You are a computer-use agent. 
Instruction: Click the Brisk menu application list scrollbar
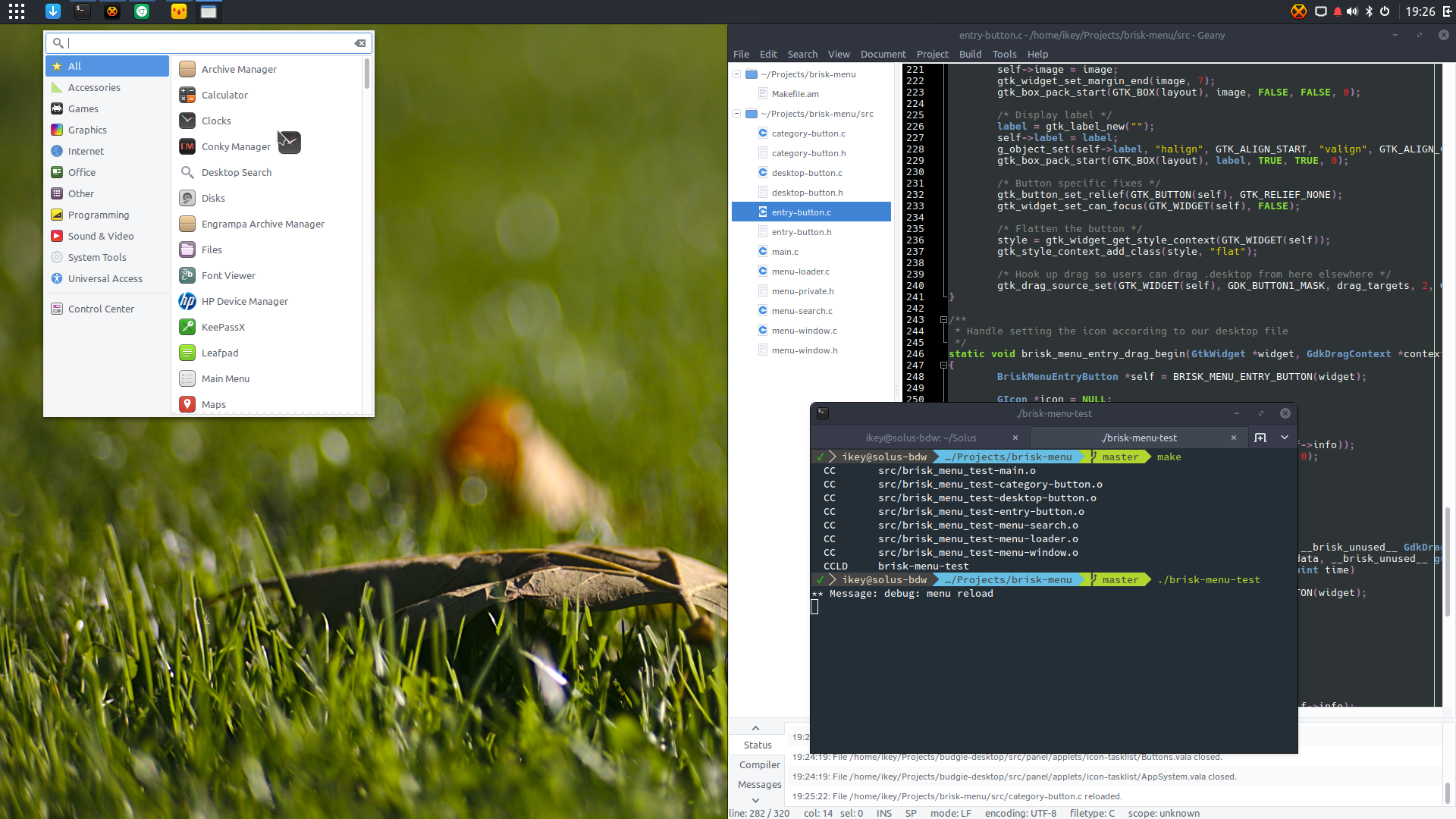(367, 74)
